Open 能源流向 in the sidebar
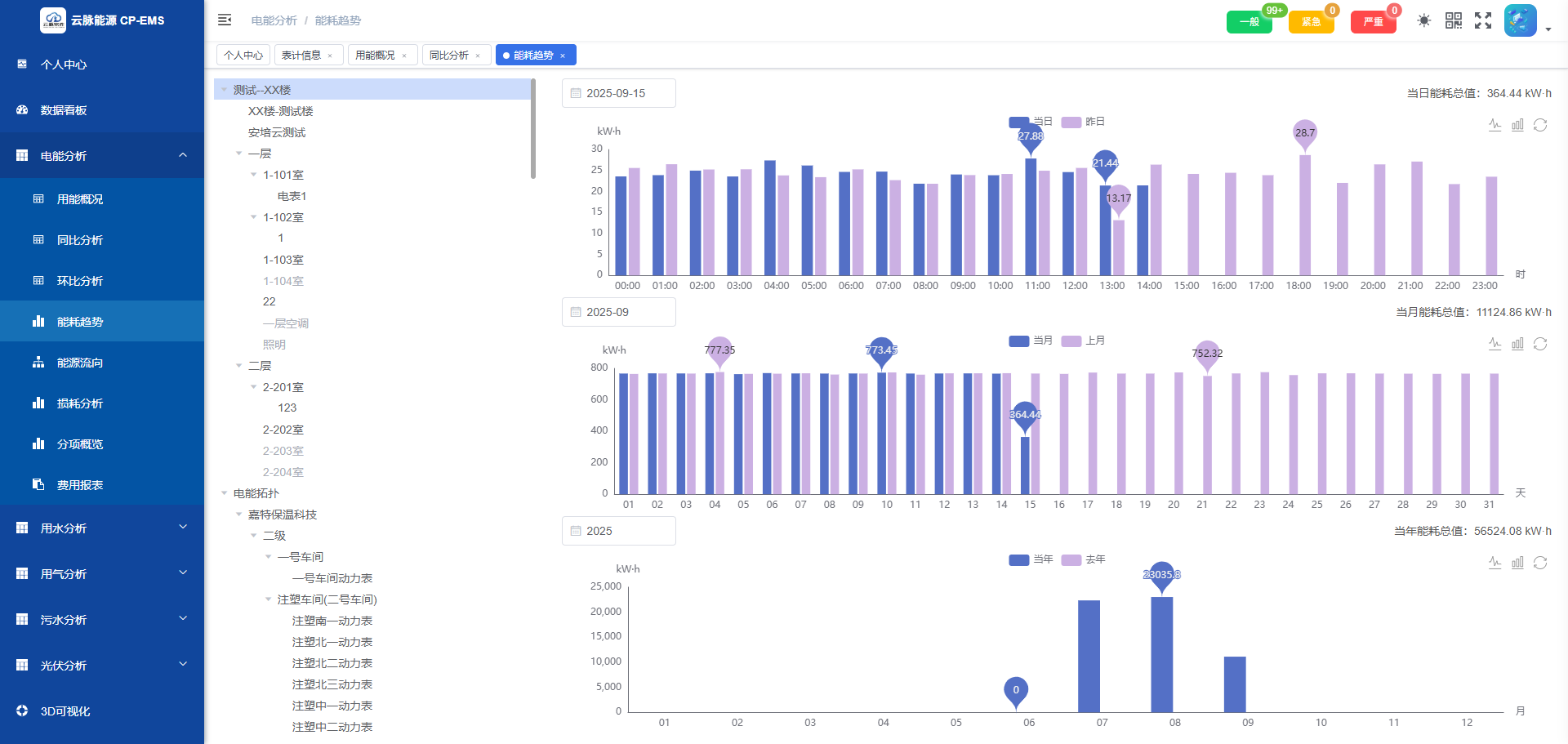Screen dimensions: 1568x744 coord(80,363)
